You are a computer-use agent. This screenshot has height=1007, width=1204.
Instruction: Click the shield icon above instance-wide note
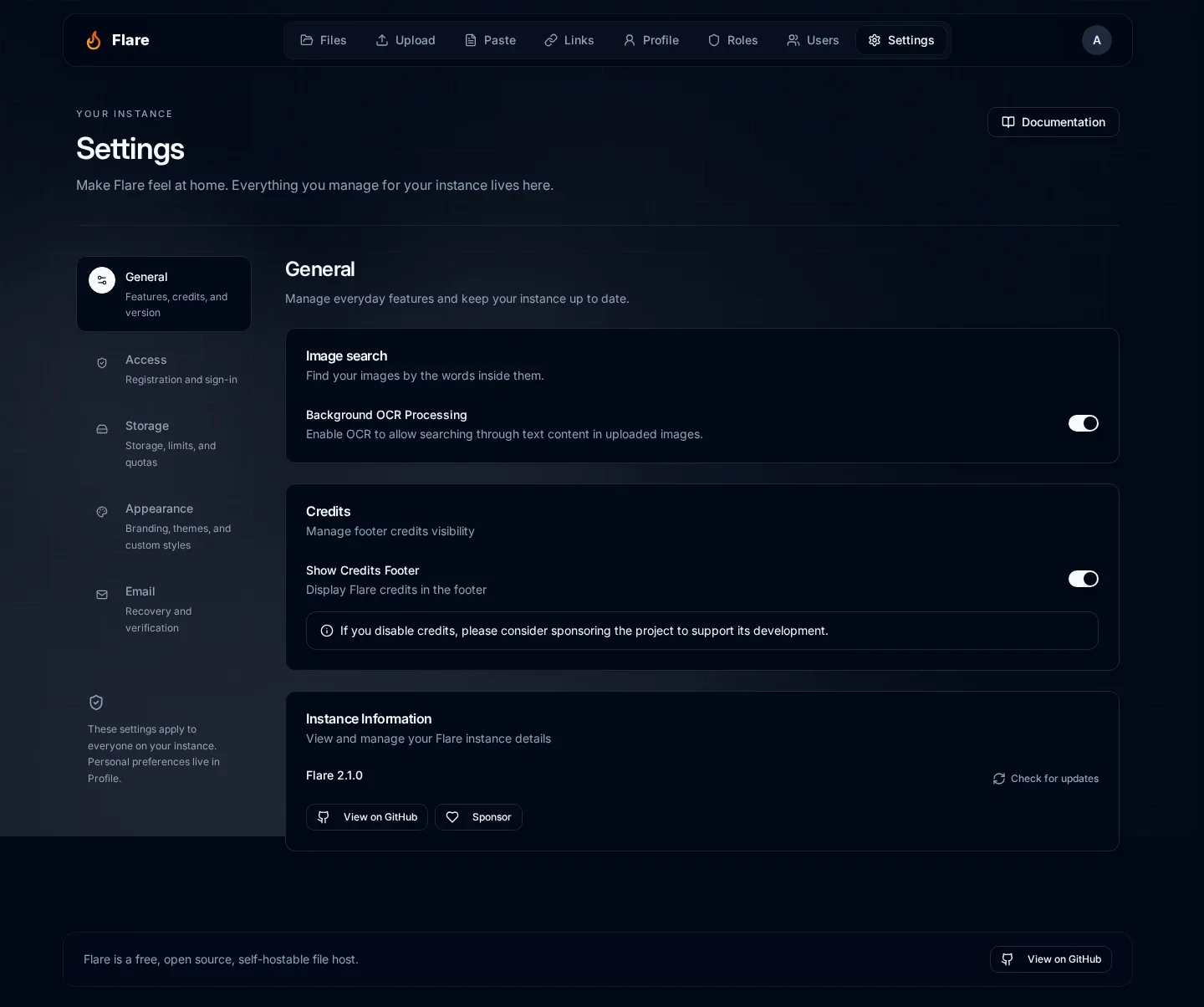(96, 703)
